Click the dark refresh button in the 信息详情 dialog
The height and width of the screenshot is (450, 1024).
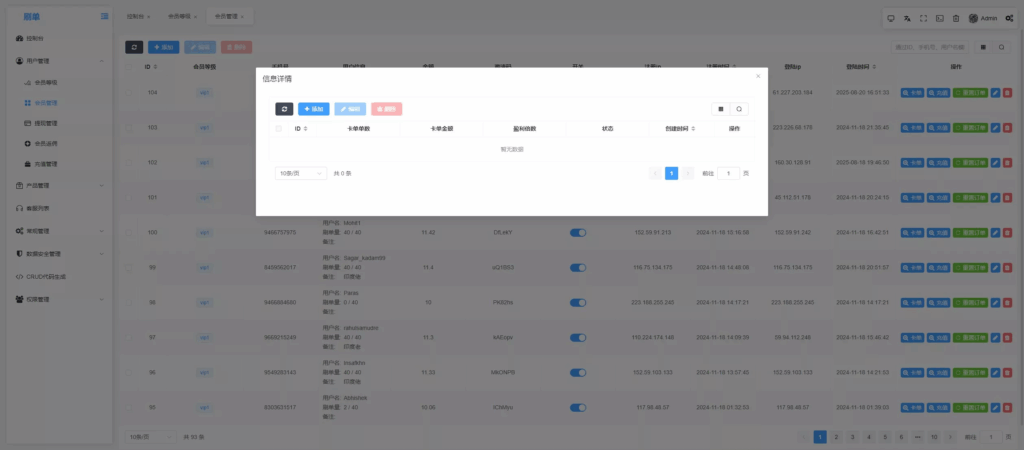point(284,108)
